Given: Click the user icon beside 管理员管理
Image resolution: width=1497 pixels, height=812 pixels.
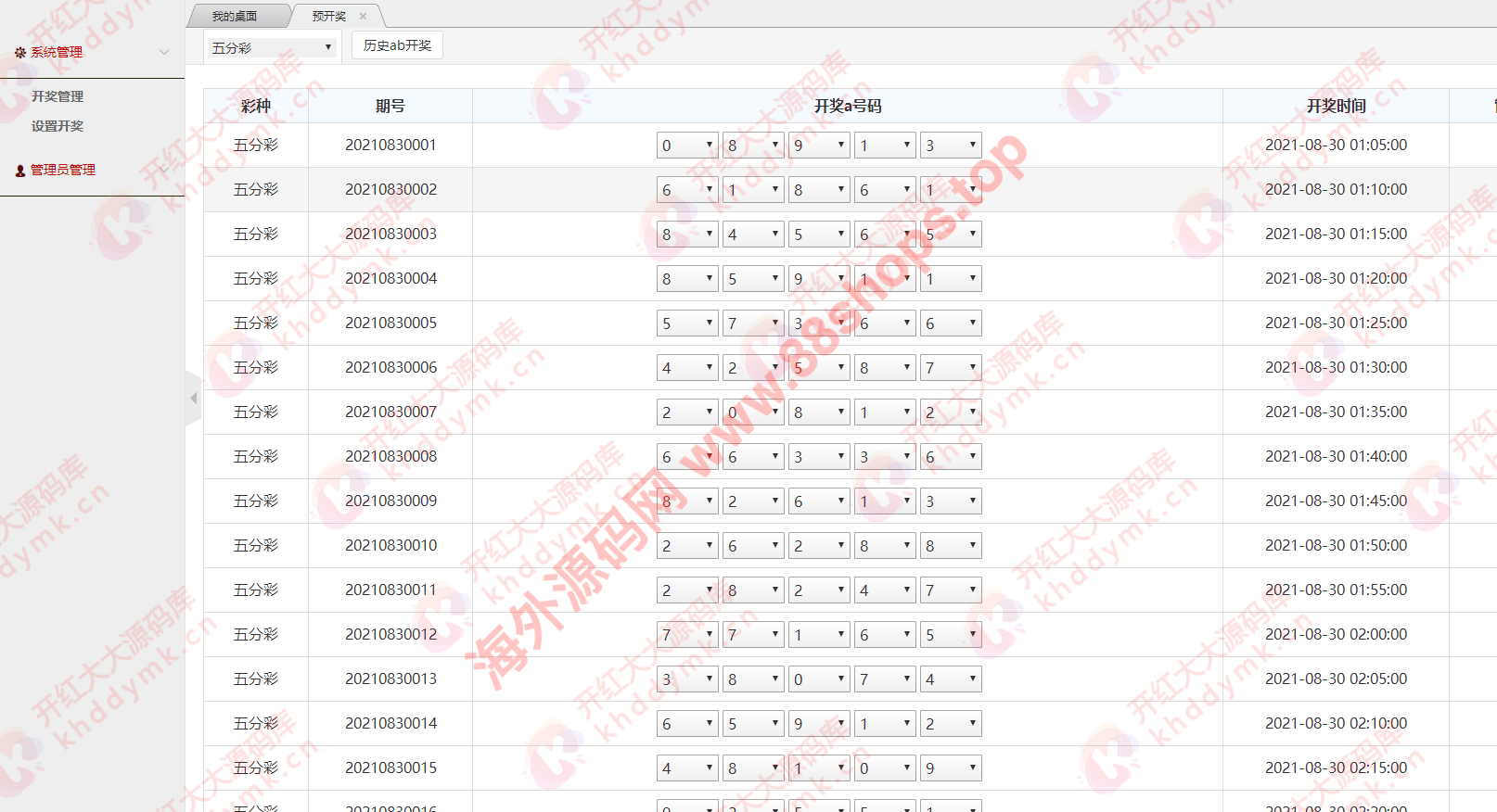Looking at the screenshot, I should coord(20,171).
